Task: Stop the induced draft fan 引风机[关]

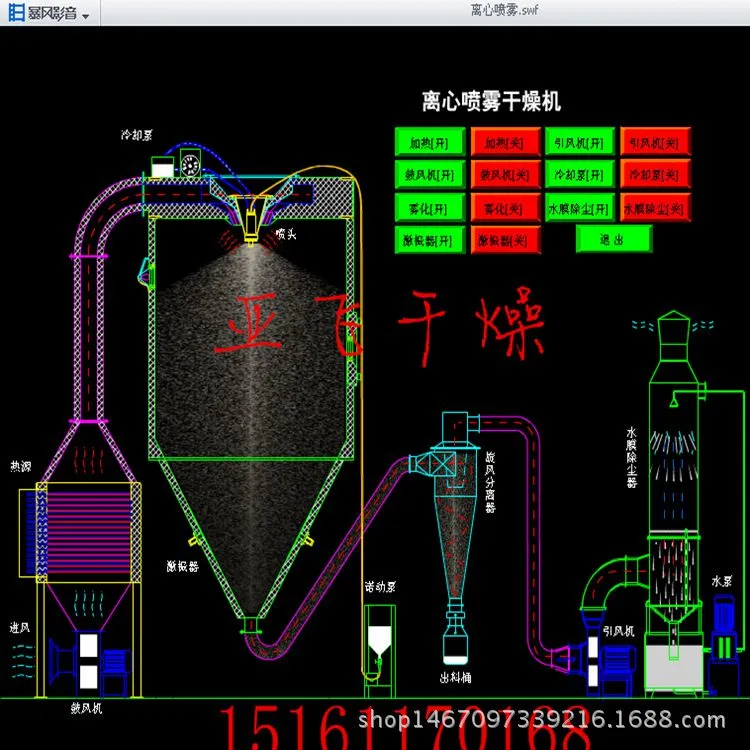Action: 655,142
